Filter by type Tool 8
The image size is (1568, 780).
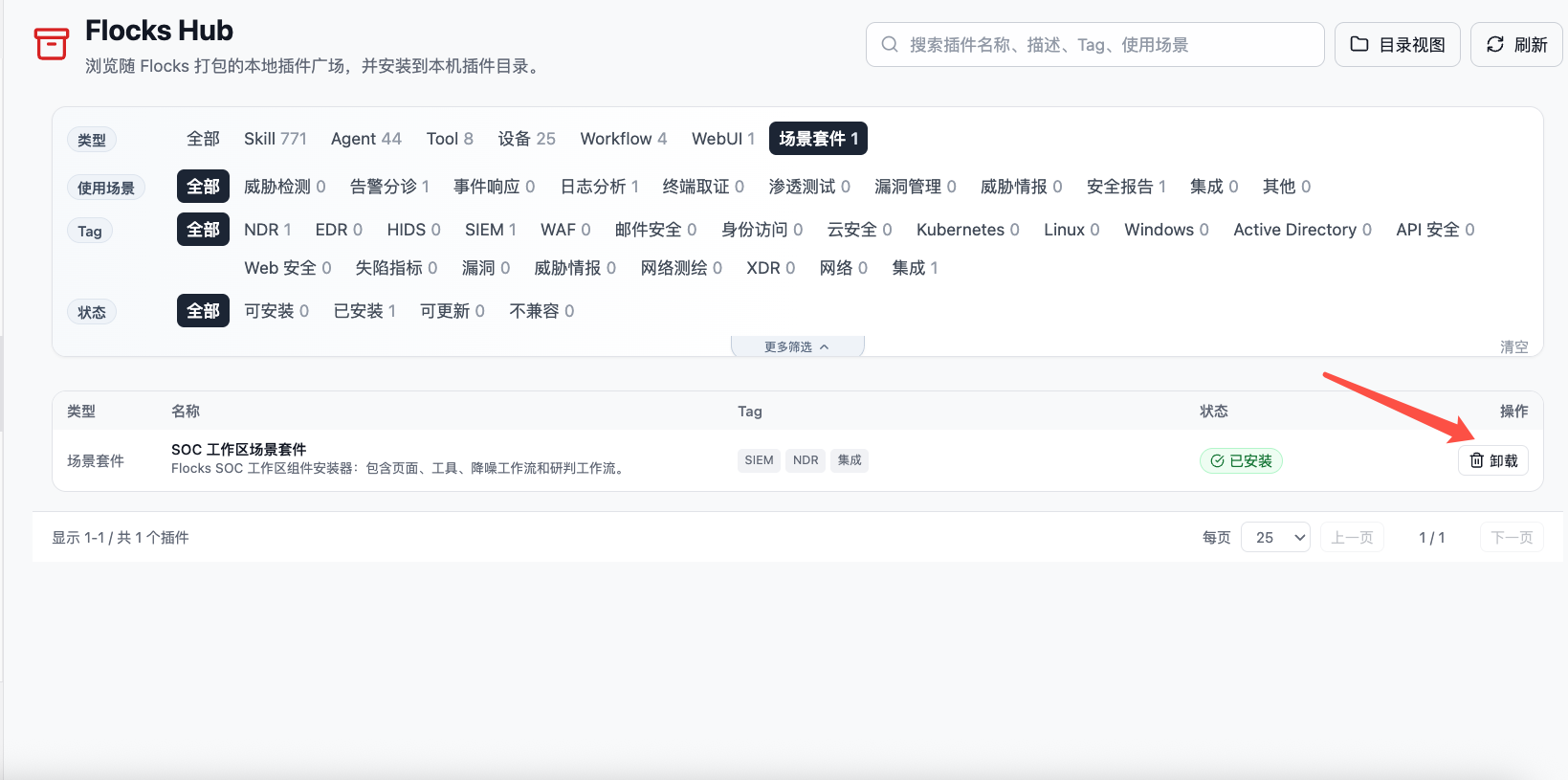pos(450,139)
